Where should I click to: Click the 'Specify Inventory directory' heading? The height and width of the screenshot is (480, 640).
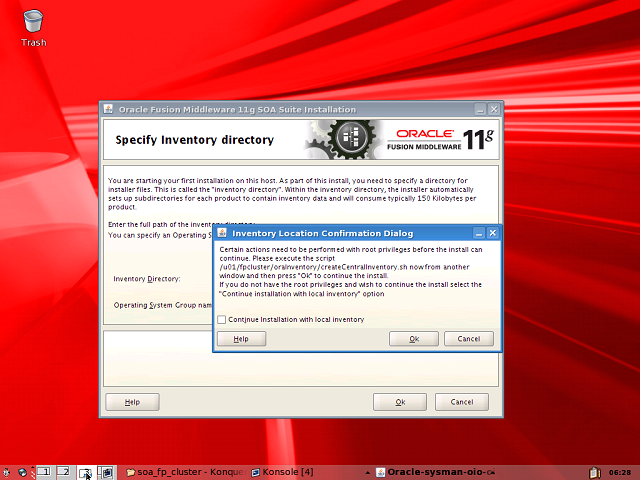194,140
